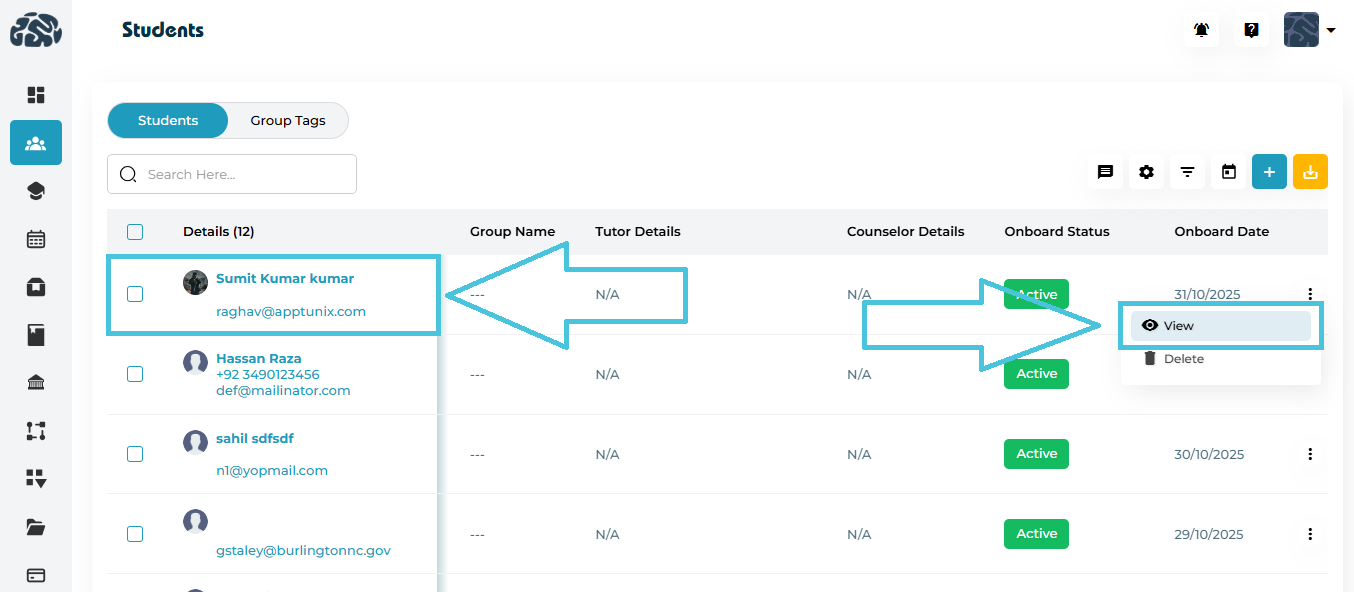Open three-dot menu for sahil sdfsdf
1354x592 pixels.
tap(1310, 454)
